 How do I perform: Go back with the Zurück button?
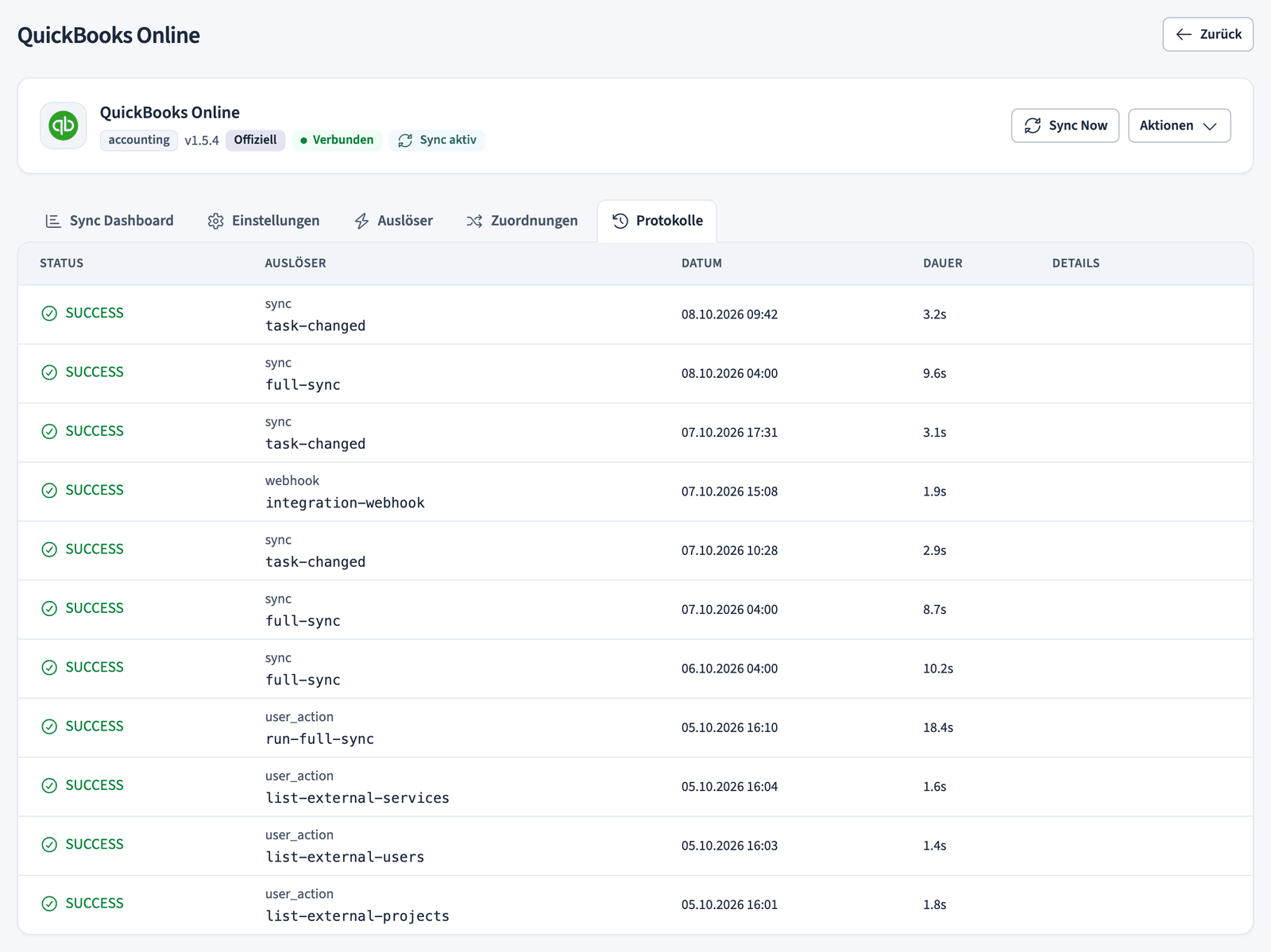coord(1207,34)
